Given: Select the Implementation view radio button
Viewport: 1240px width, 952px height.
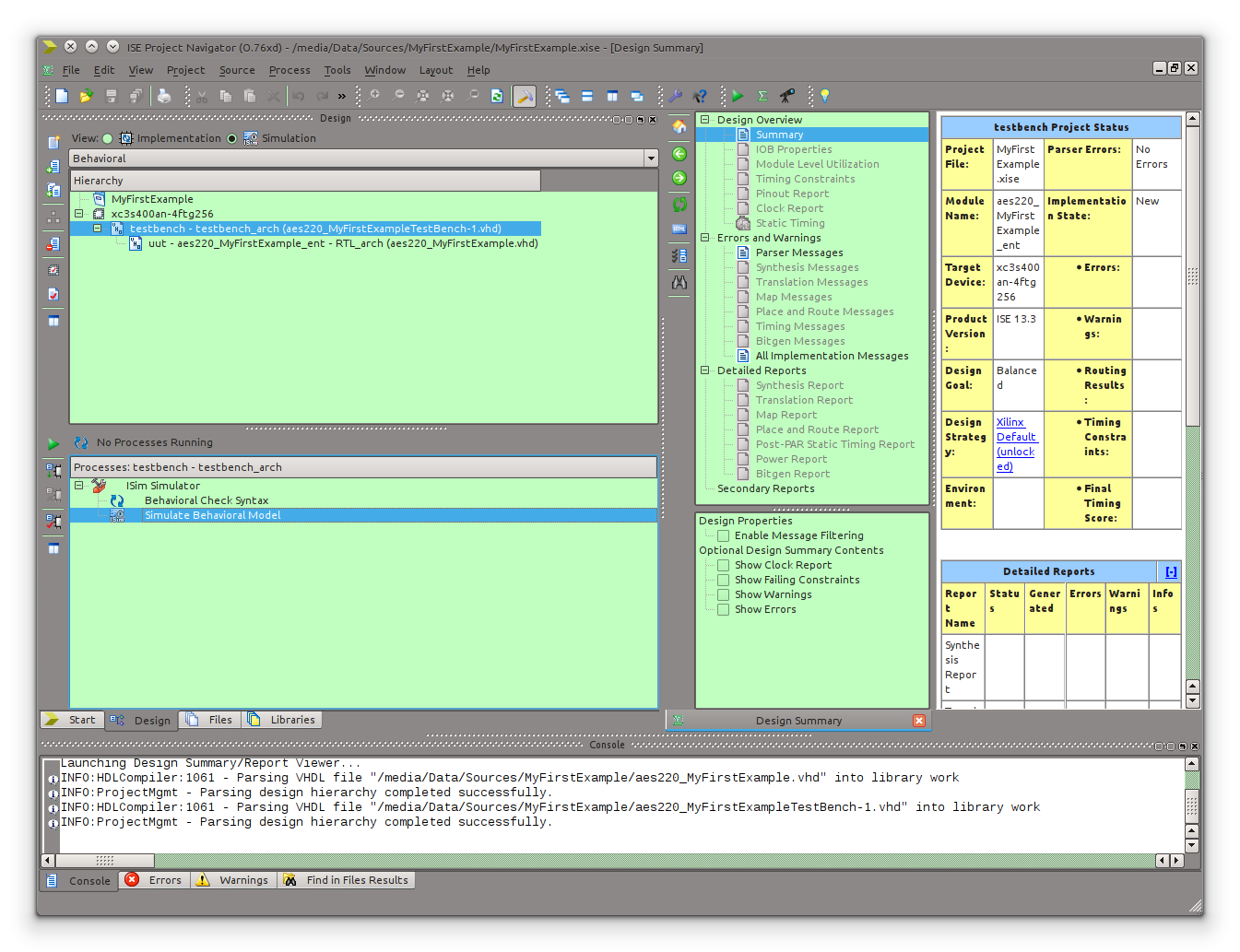Looking at the screenshot, I should (x=107, y=139).
